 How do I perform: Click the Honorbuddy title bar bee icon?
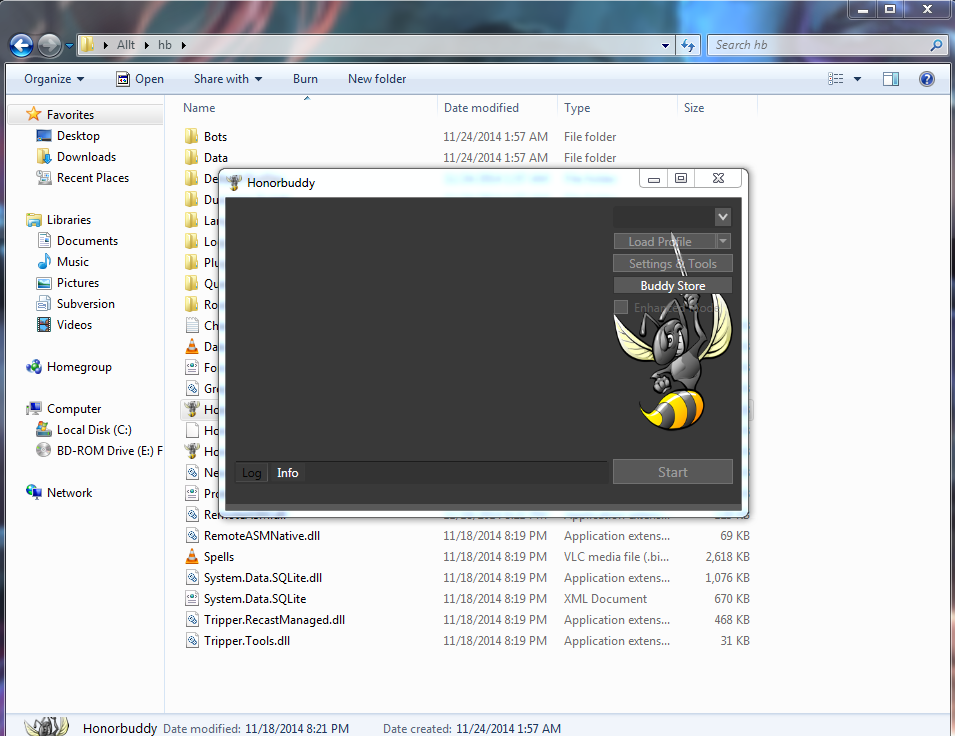234,183
